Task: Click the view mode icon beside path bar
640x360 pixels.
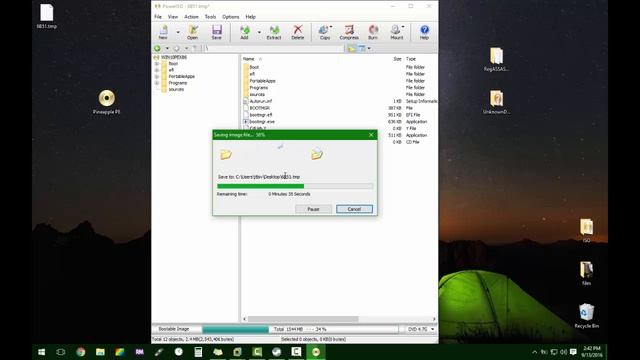Action: pyautogui.click(x=362, y=49)
